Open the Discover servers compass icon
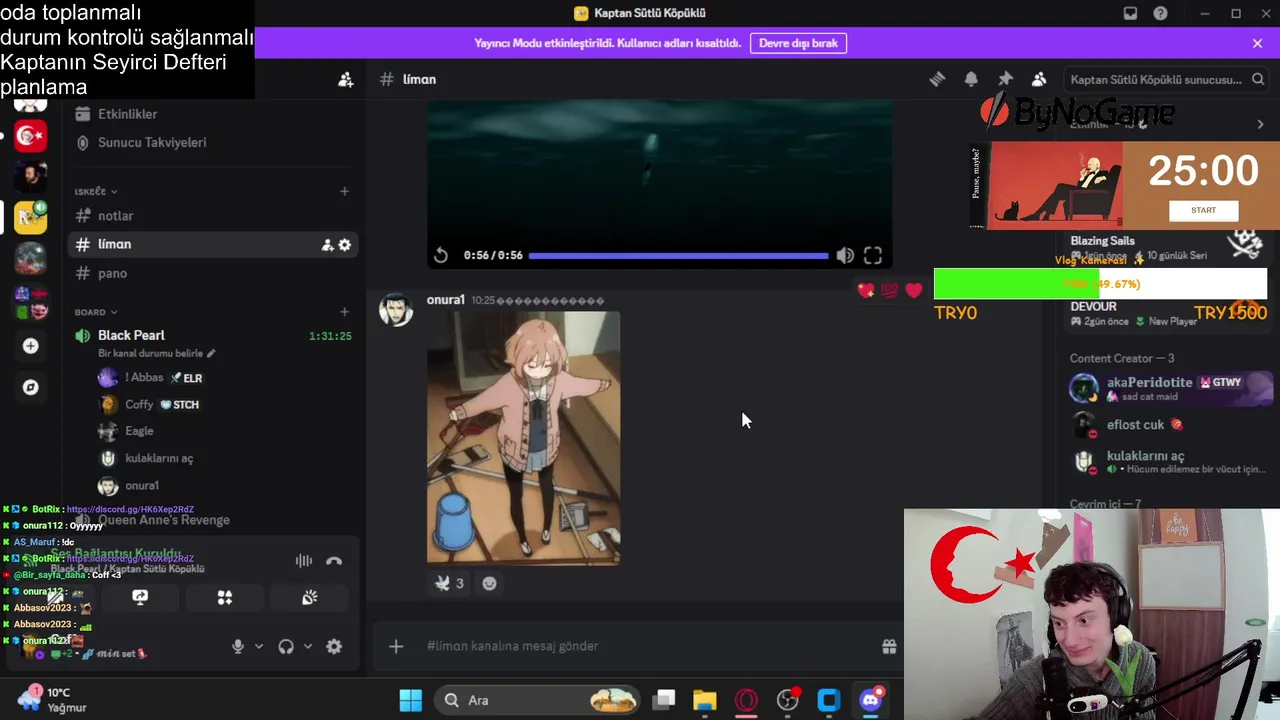Screen dimensions: 1280x720 coord(31,388)
